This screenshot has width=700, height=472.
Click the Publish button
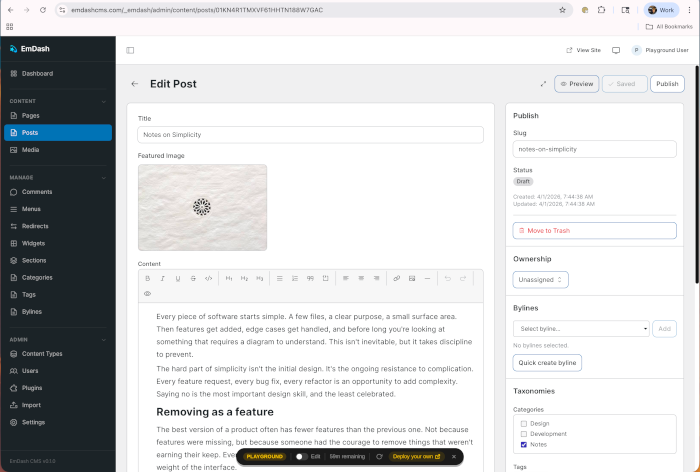[x=667, y=84]
